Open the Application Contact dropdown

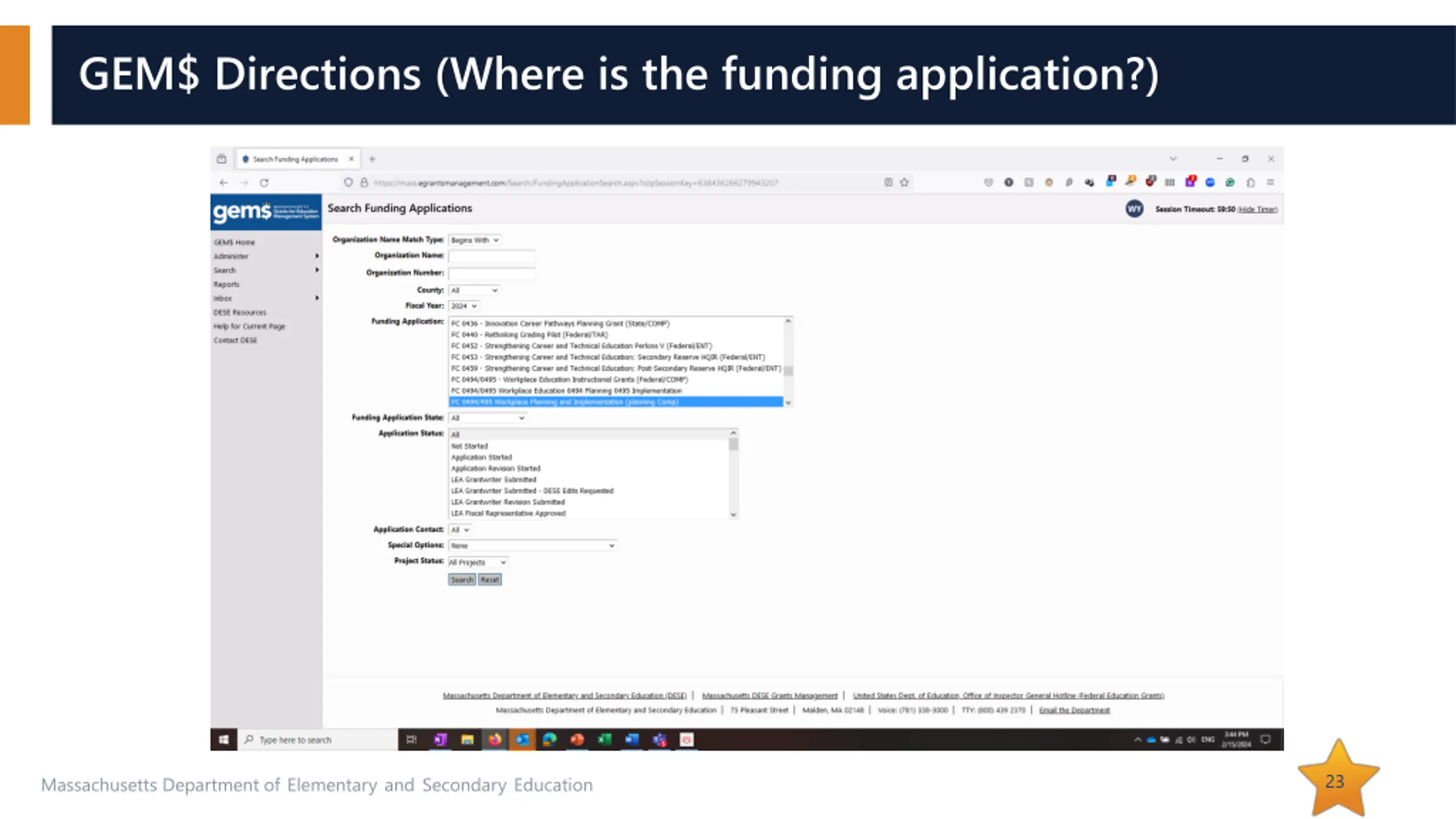tap(460, 530)
